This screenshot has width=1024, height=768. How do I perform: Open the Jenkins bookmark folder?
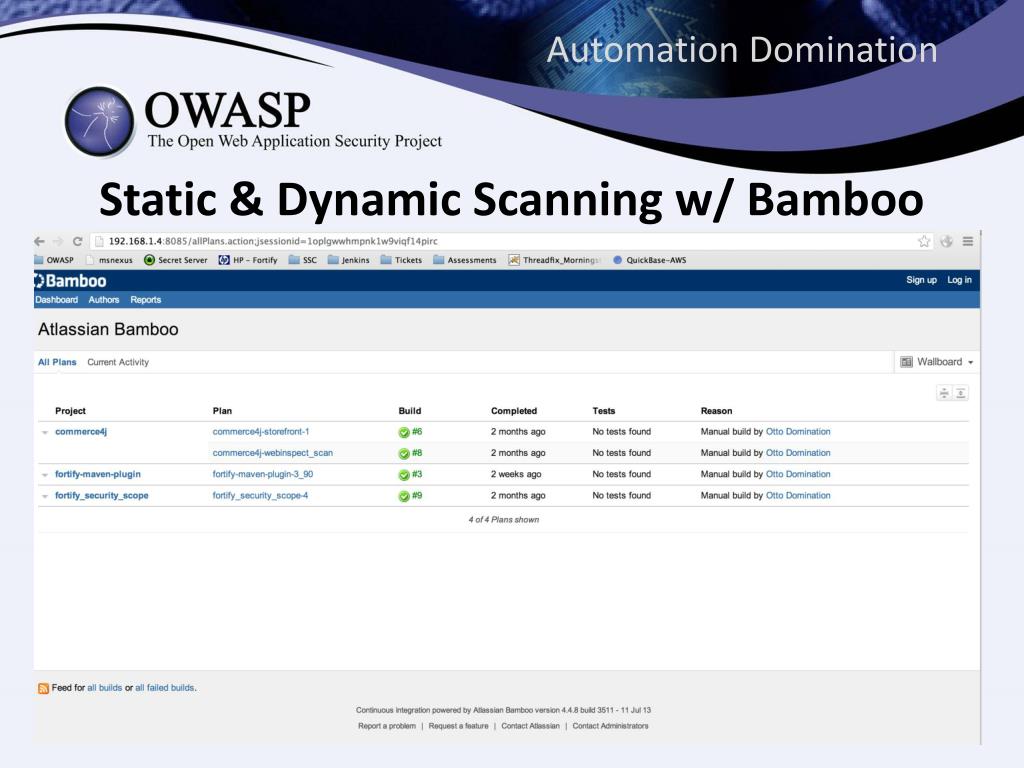[349, 260]
